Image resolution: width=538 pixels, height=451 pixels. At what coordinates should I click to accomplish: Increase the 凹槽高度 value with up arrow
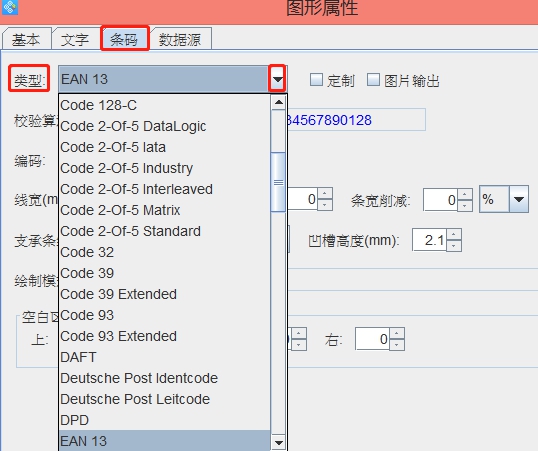coord(454,234)
